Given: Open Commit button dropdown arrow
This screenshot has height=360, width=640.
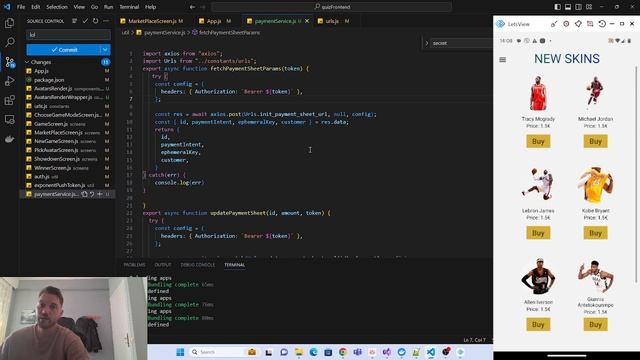Looking at the screenshot, I should (x=105, y=50).
